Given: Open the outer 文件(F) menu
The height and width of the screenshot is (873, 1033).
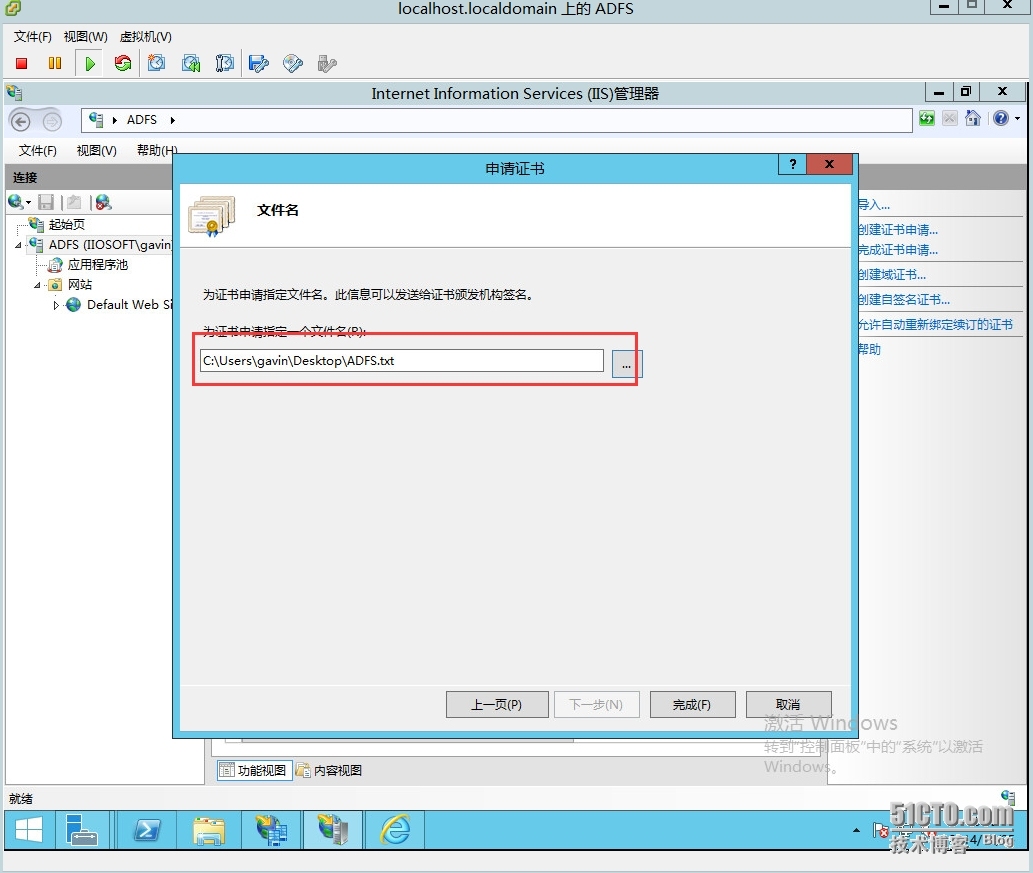Looking at the screenshot, I should coord(32,37).
